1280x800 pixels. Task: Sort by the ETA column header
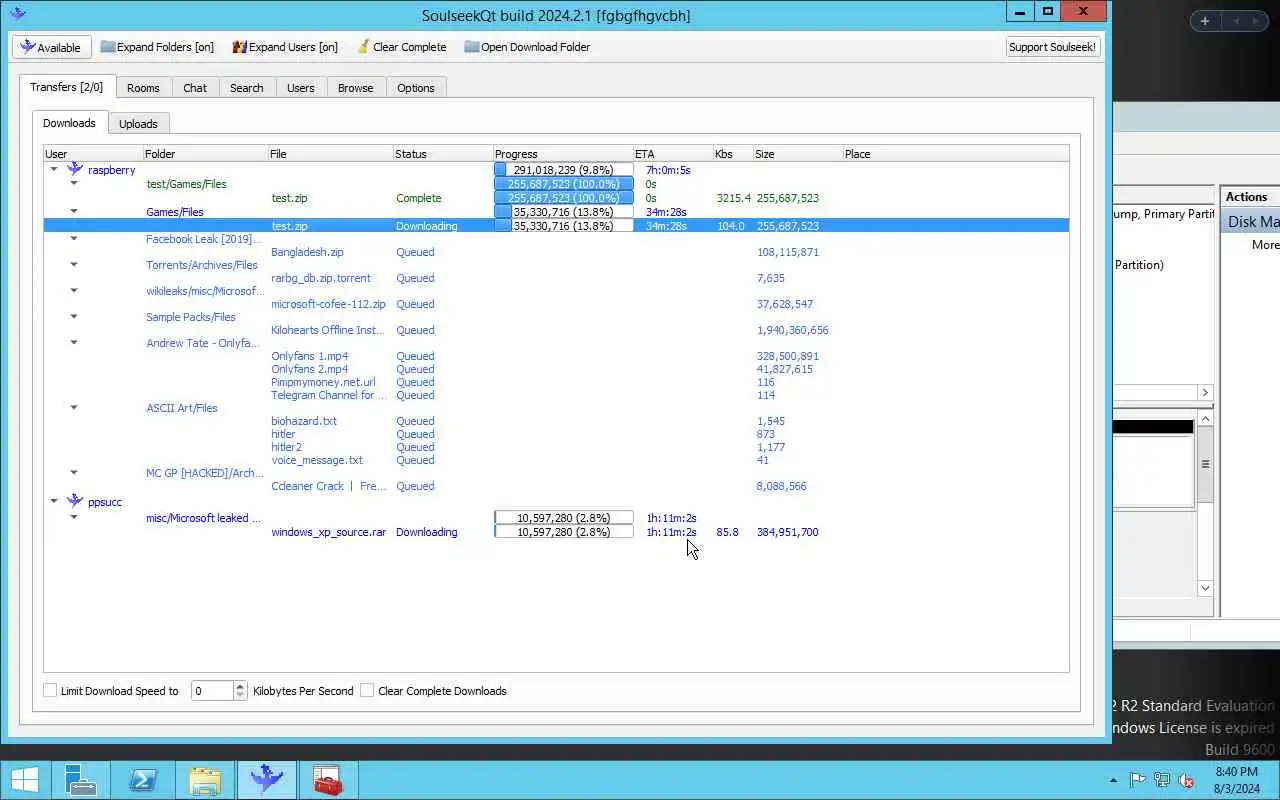pos(673,154)
